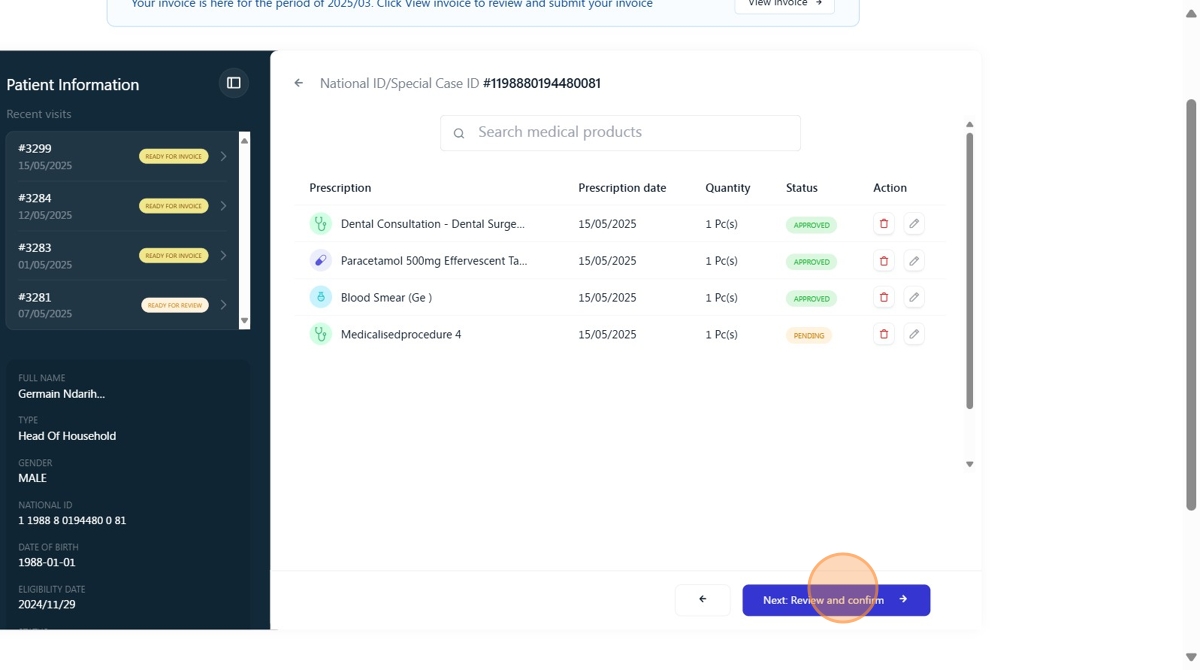
Task: Click the prescription list vertical scrollbar
Action: coord(969,271)
